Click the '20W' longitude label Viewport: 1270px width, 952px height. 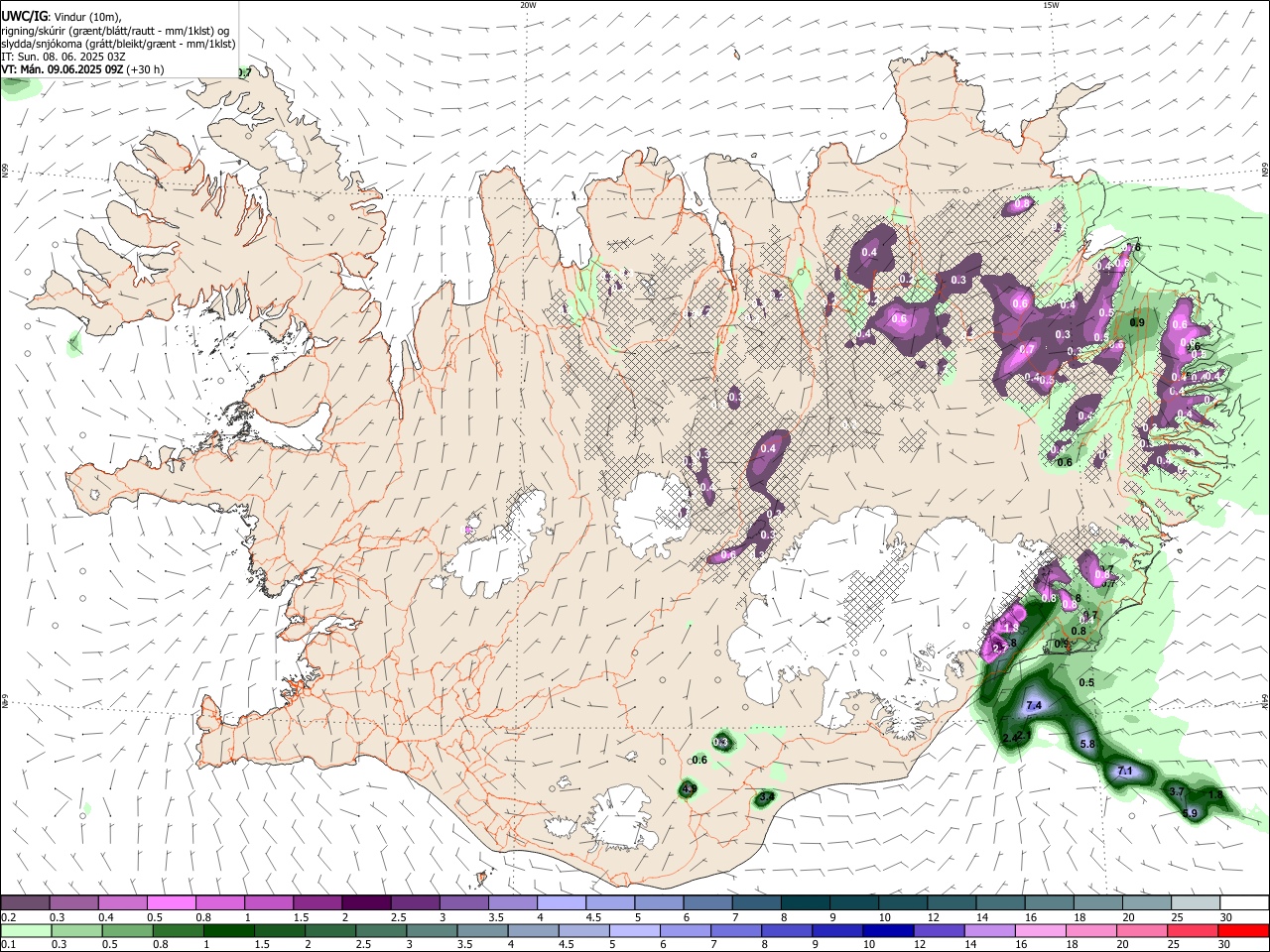[x=528, y=5]
